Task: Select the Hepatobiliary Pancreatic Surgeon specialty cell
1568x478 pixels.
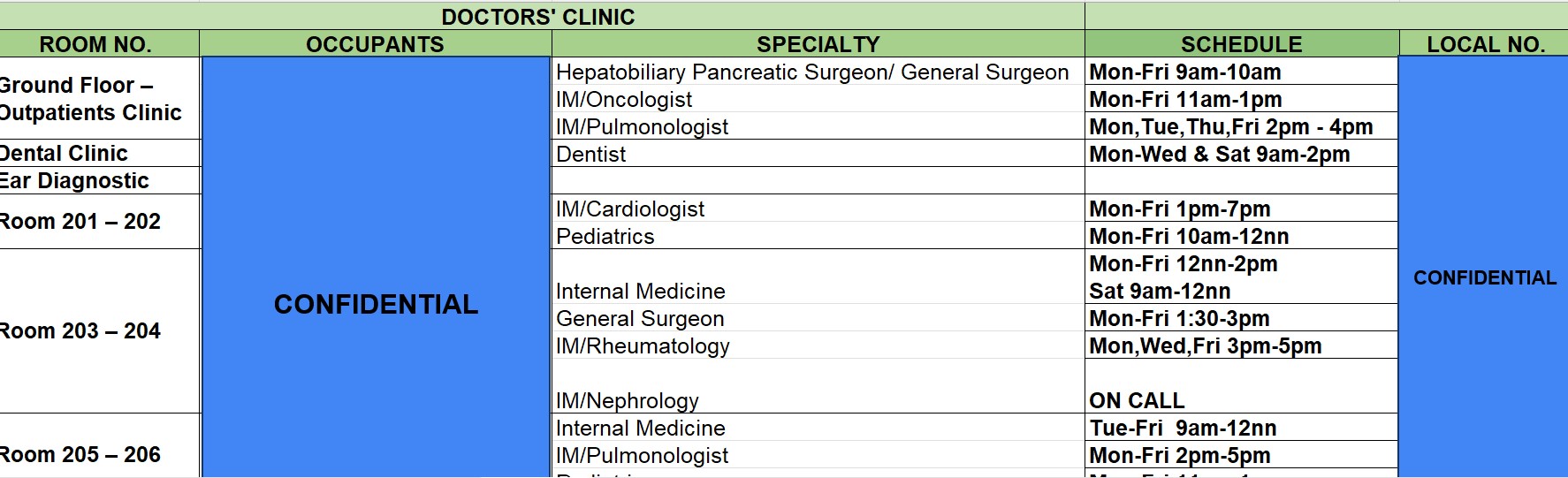Action: point(812,72)
